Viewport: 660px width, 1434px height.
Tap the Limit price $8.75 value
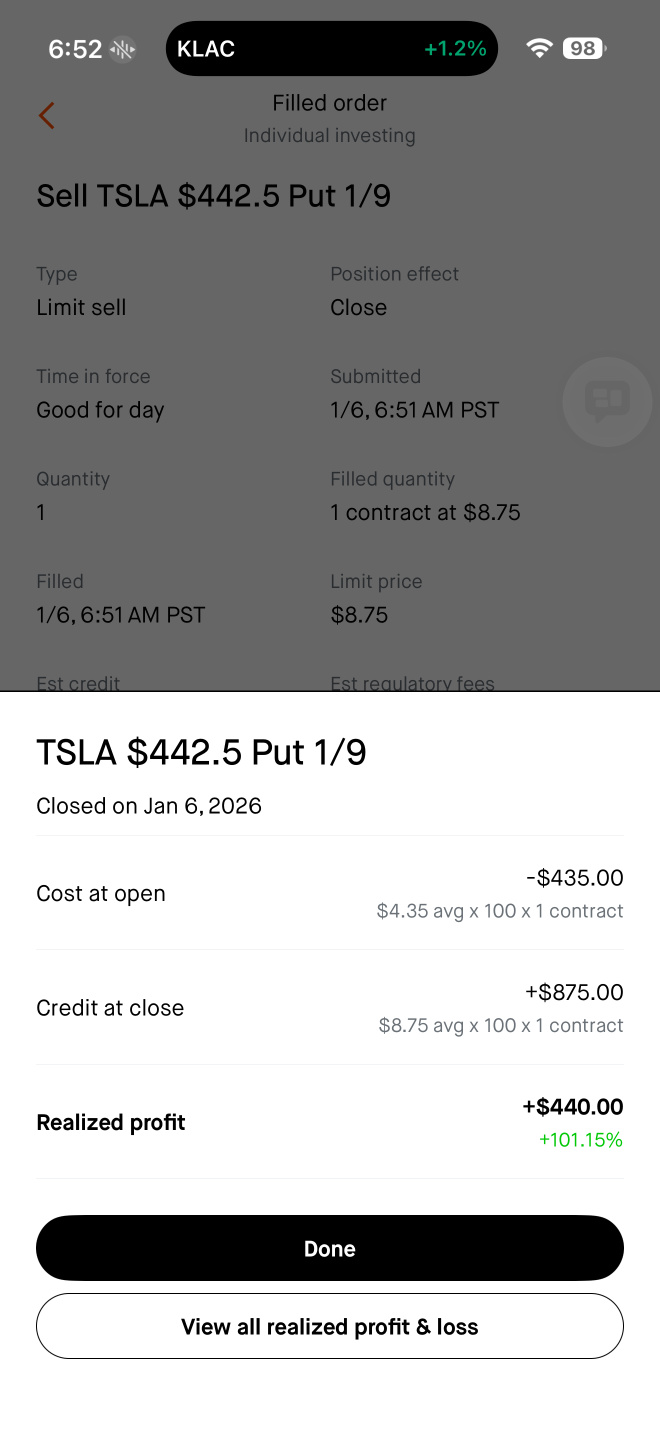(x=359, y=615)
